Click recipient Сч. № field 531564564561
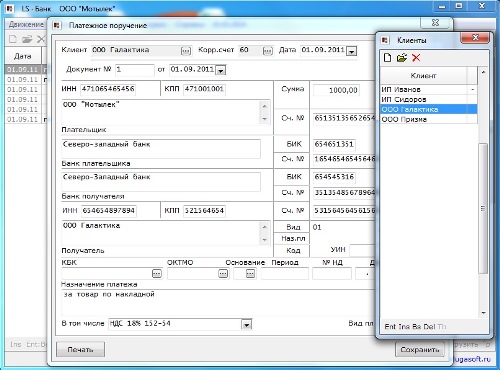The image size is (500, 370). pos(344,211)
